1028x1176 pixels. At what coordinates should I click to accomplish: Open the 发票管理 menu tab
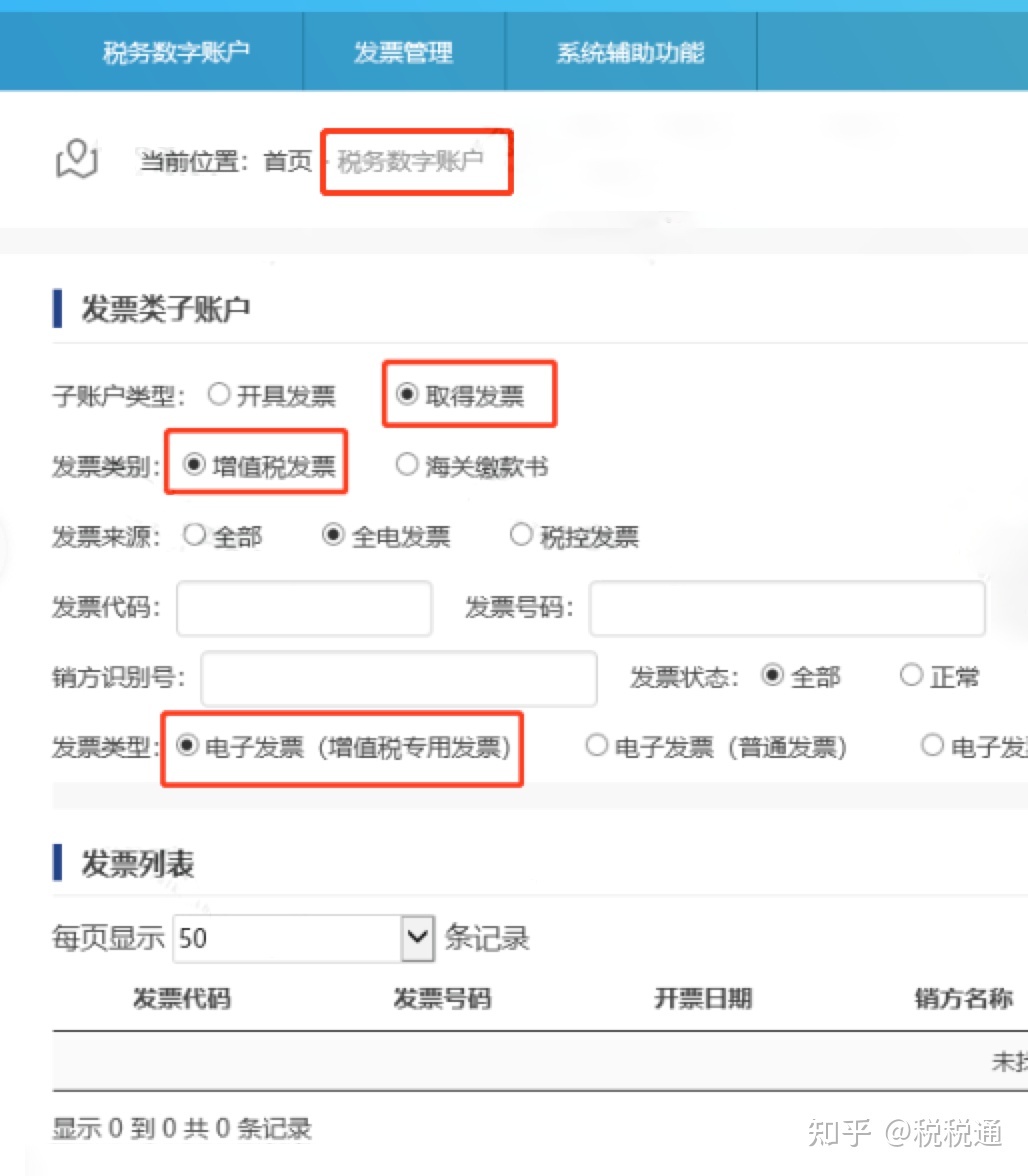(x=403, y=52)
